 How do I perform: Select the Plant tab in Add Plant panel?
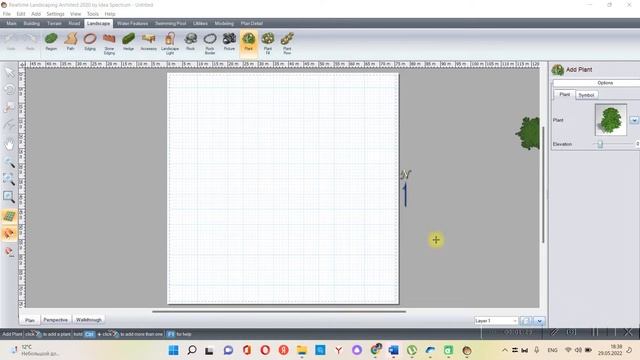tap(564, 94)
